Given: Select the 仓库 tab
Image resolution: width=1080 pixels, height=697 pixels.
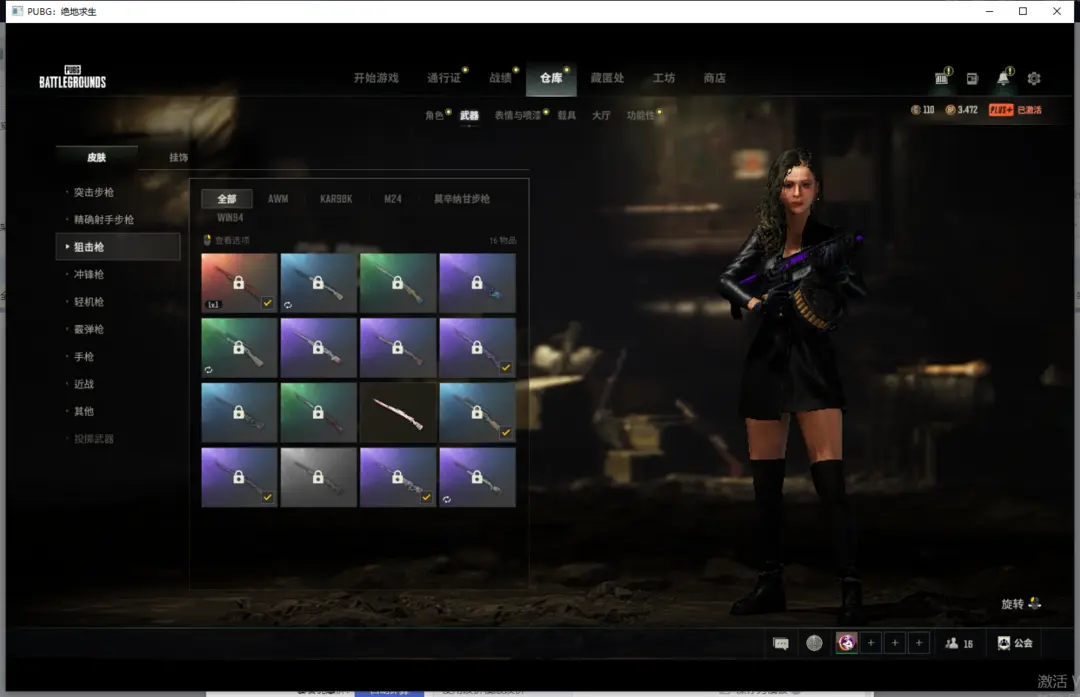Looking at the screenshot, I should tap(551, 79).
